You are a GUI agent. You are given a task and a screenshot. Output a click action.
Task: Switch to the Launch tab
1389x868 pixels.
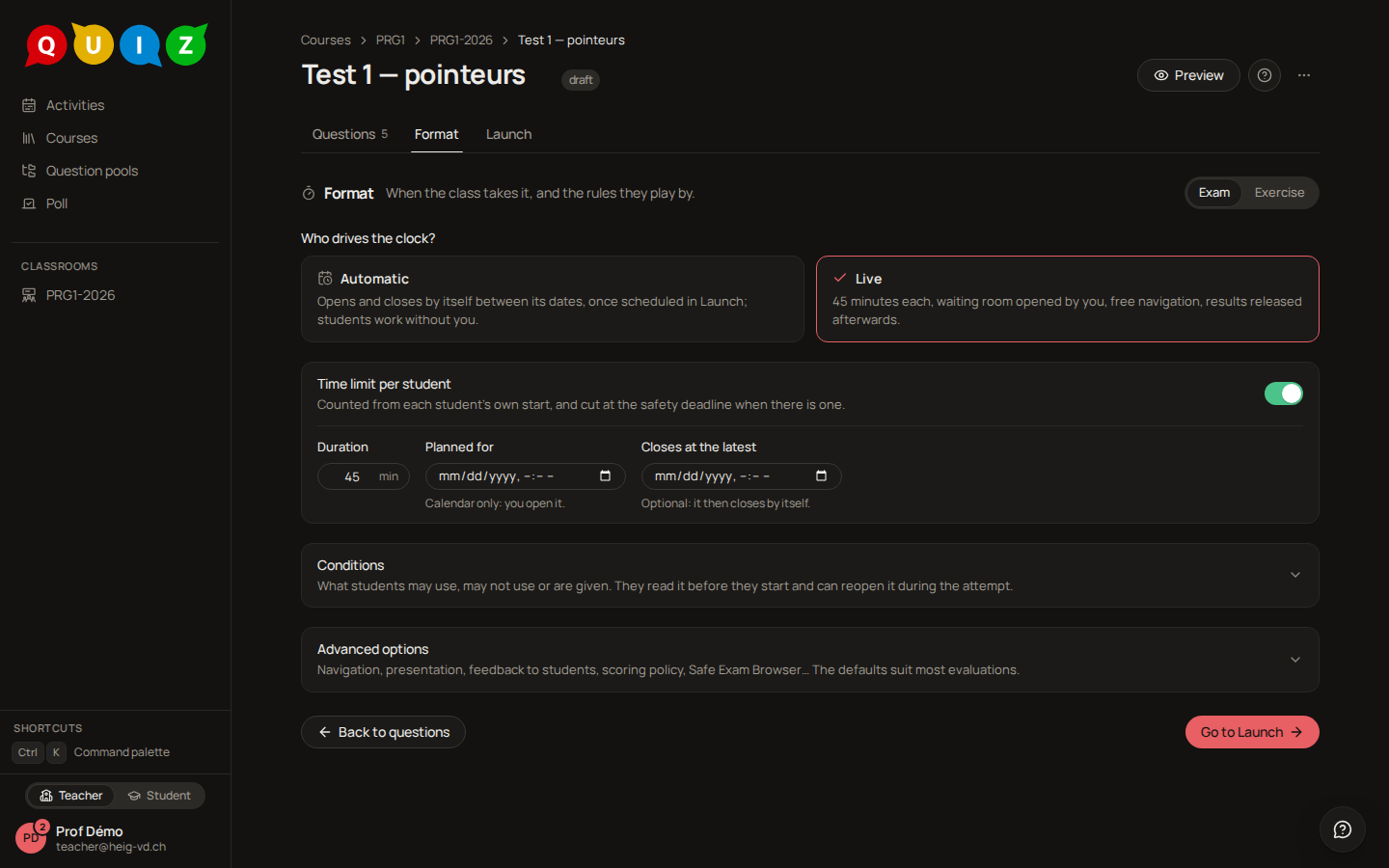point(509,134)
